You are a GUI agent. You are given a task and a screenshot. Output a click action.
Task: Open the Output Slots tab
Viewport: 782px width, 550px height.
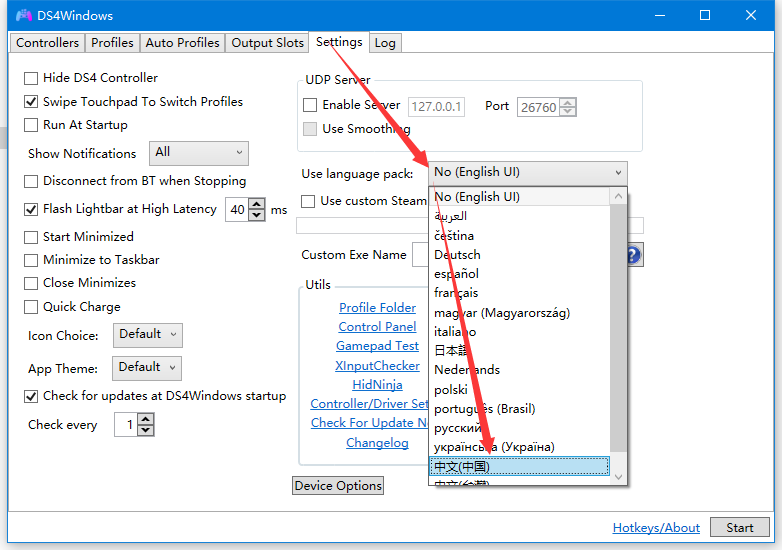267,43
